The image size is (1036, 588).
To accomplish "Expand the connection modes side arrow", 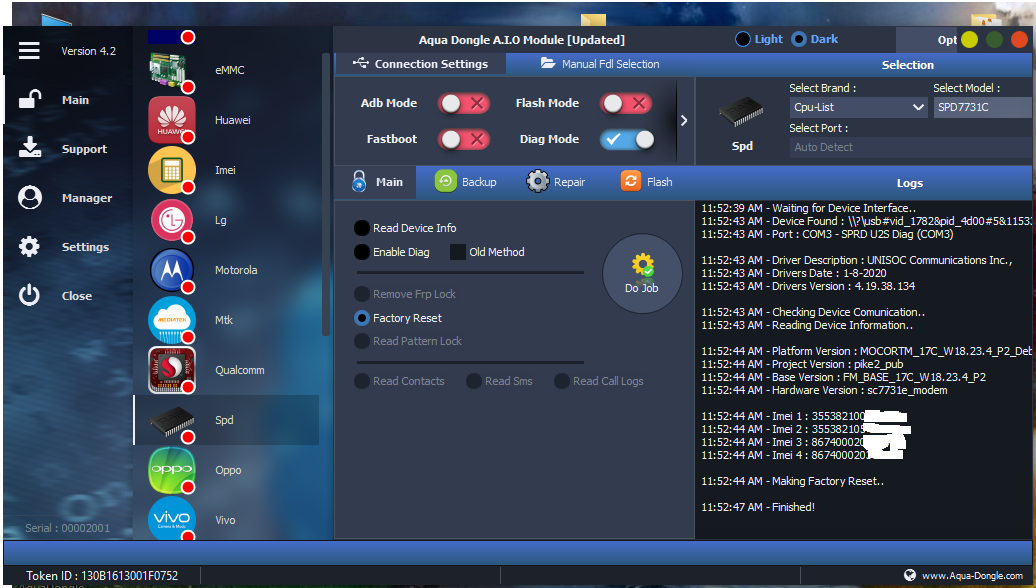I will 684,120.
